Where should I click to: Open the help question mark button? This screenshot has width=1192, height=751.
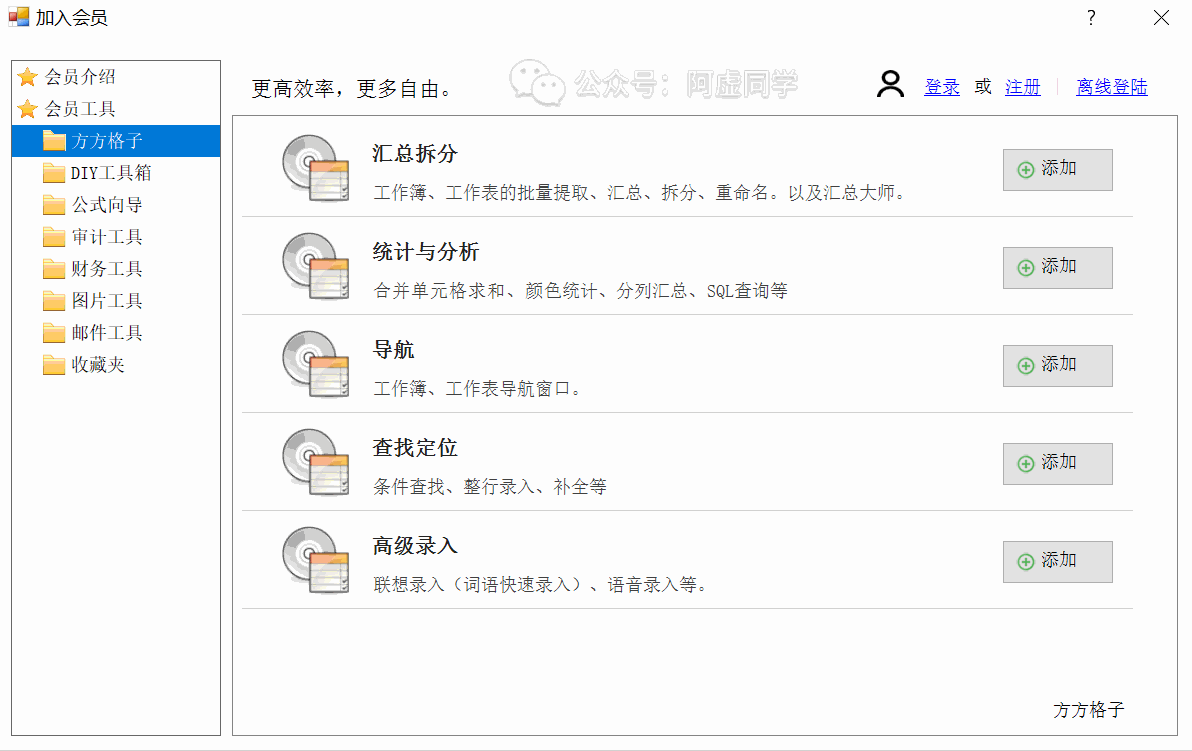[1091, 17]
